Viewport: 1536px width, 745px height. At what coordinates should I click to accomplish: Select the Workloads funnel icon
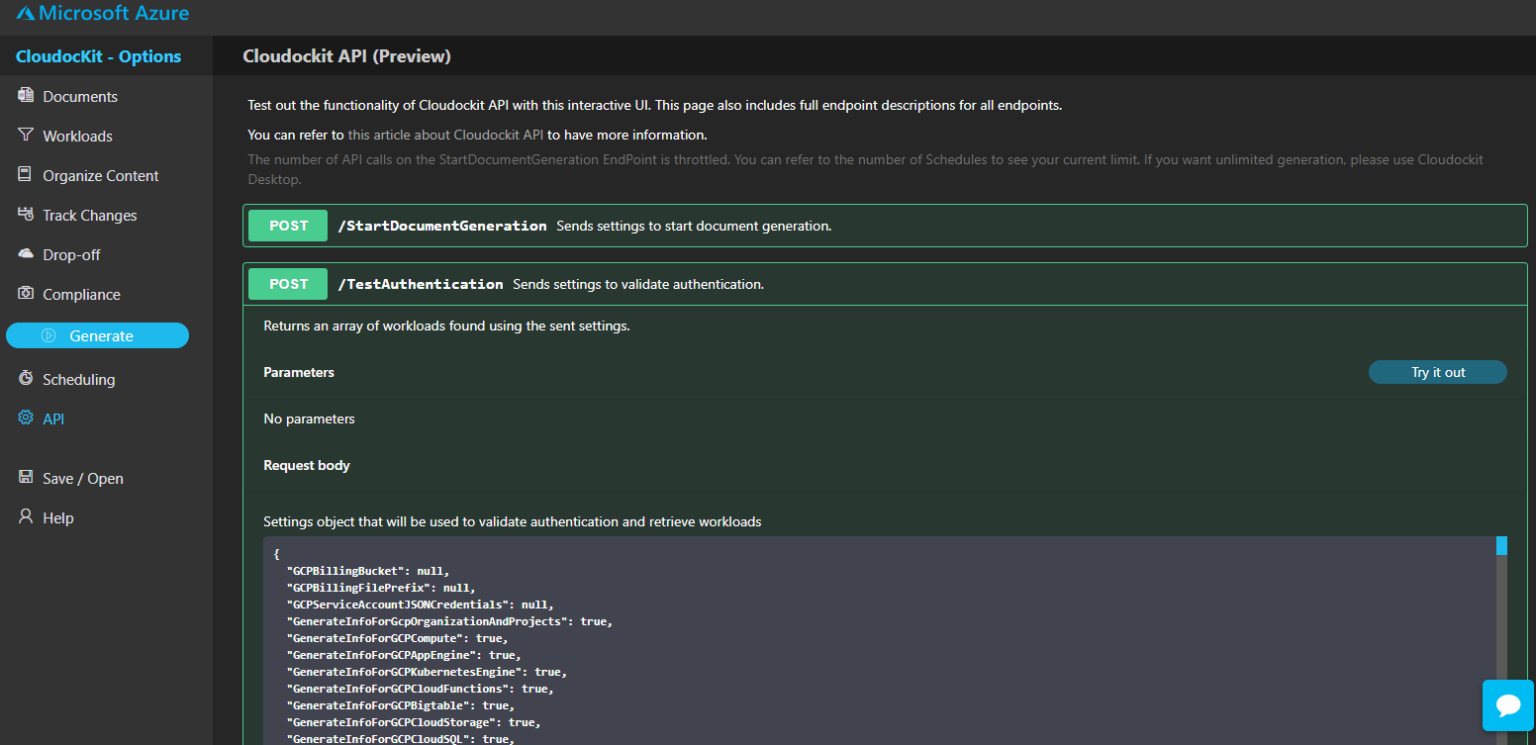tap(25, 135)
